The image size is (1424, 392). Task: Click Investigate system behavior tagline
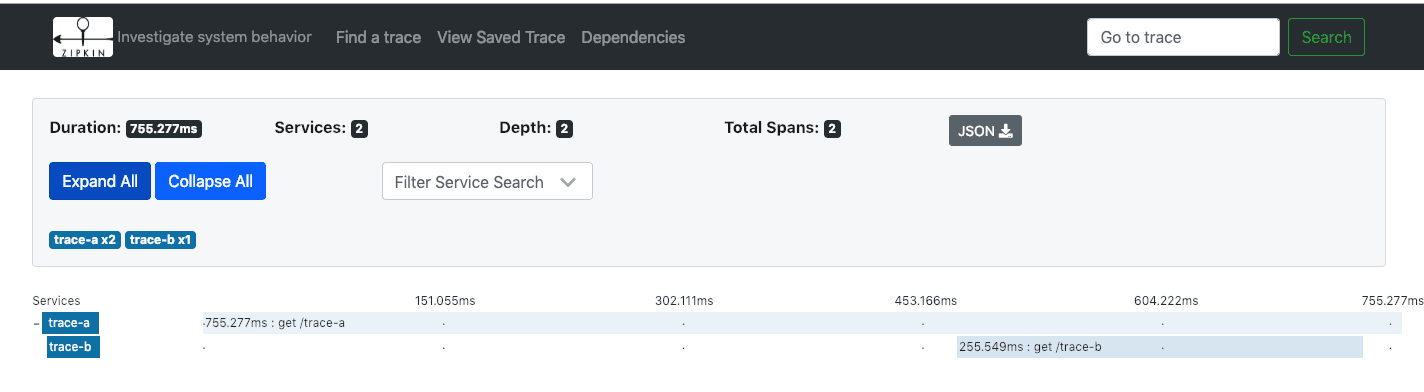click(x=215, y=37)
